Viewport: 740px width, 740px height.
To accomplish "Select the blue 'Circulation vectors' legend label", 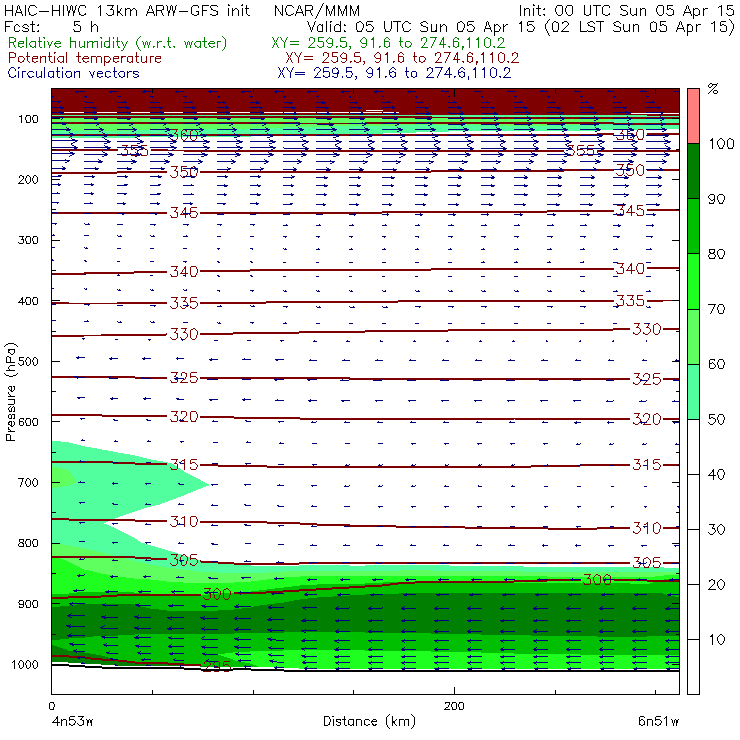I will tap(73, 73).
